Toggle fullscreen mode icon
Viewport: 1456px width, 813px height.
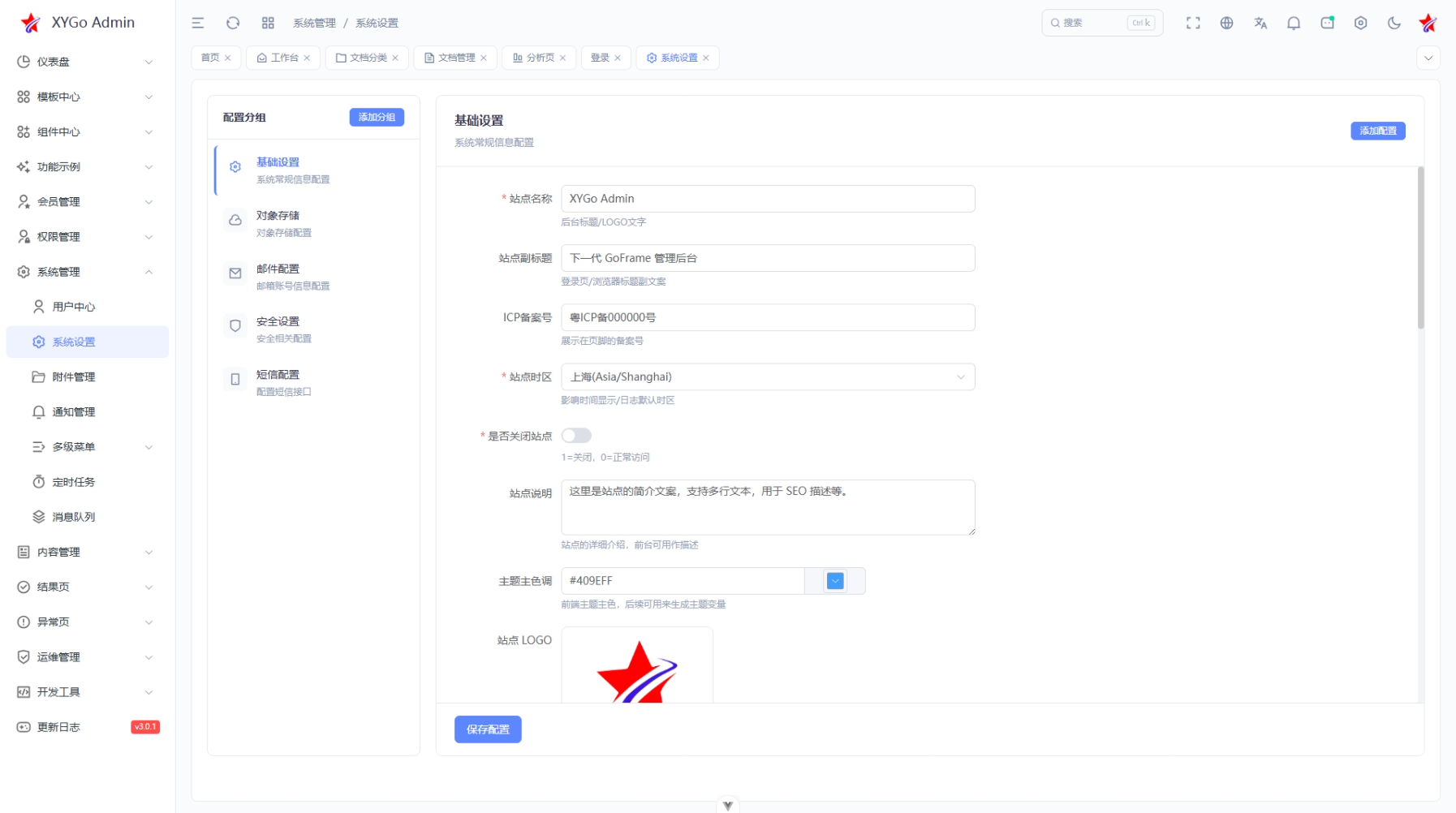coord(1193,23)
